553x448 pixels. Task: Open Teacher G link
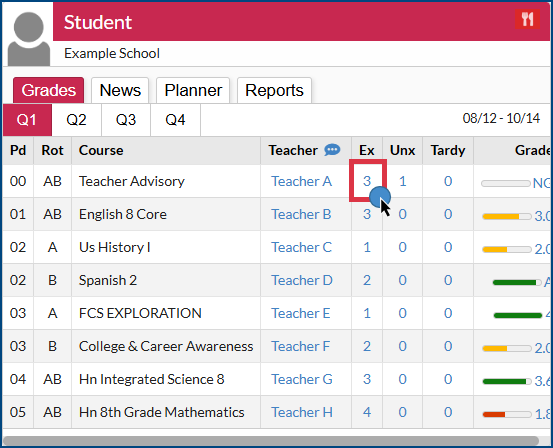pyautogui.click(x=302, y=379)
